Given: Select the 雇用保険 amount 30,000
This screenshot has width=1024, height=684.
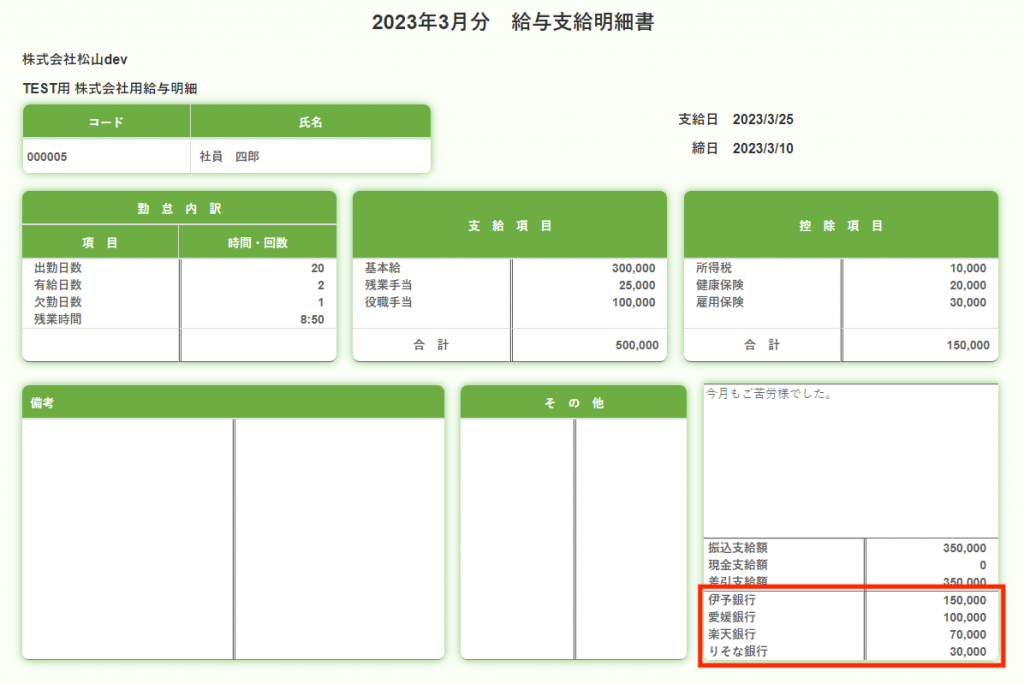Looking at the screenshot, I should tap(968, 302).
